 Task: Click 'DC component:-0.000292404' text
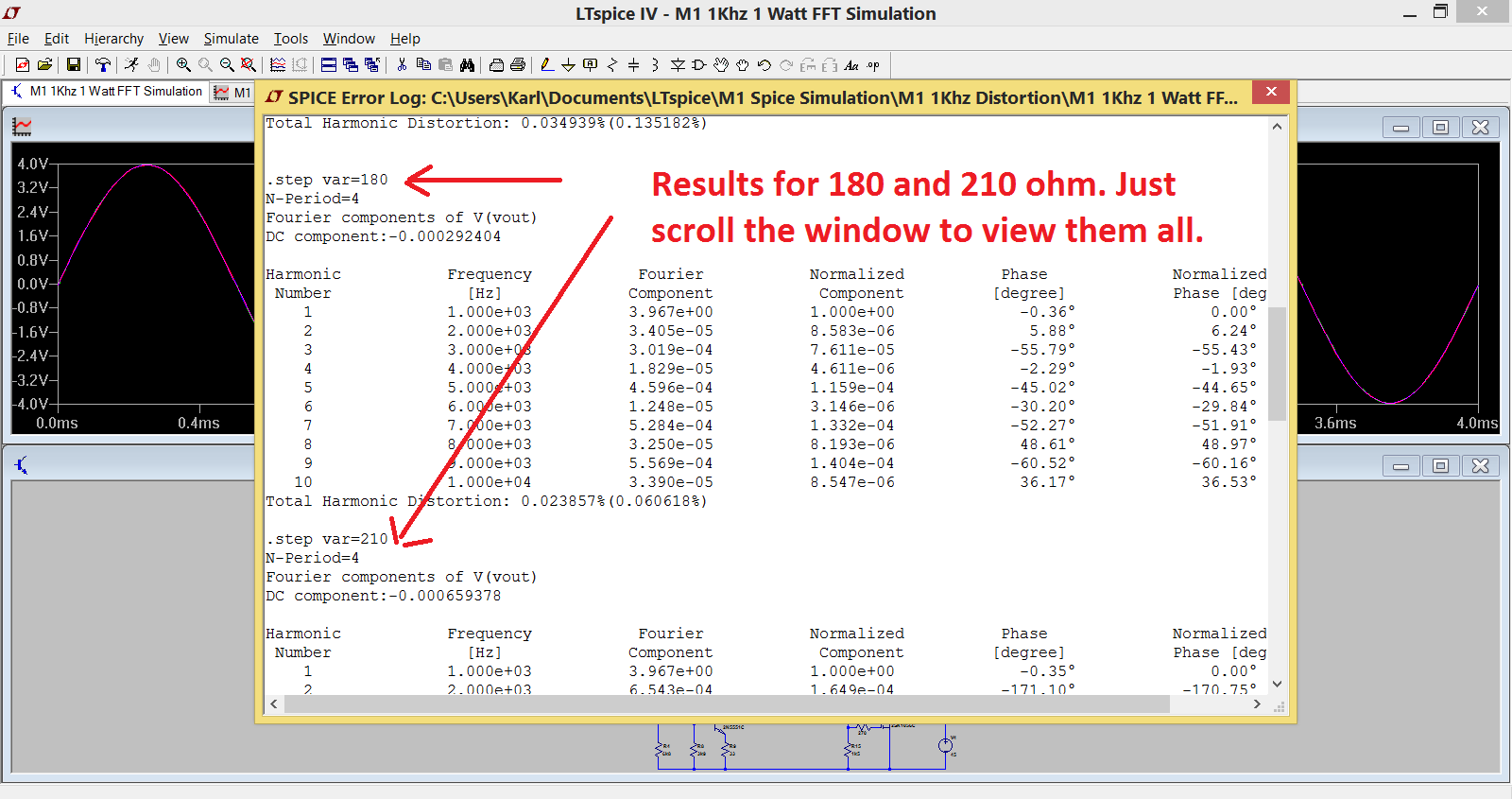click(383, 236)
